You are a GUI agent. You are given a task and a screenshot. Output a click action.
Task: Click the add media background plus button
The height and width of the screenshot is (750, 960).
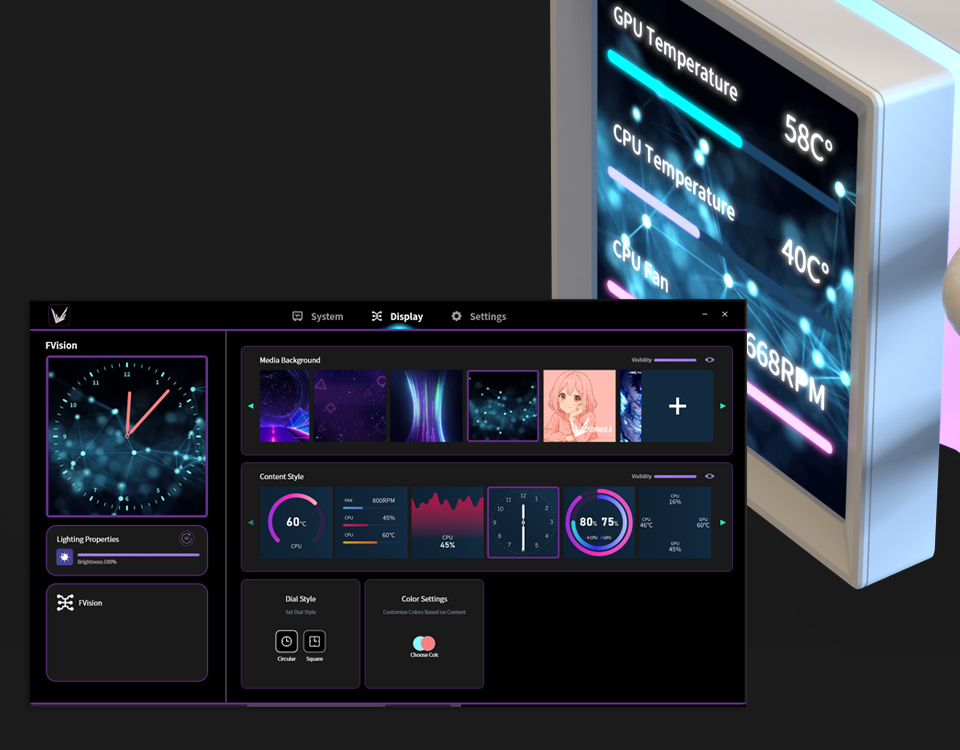[677, 406]
